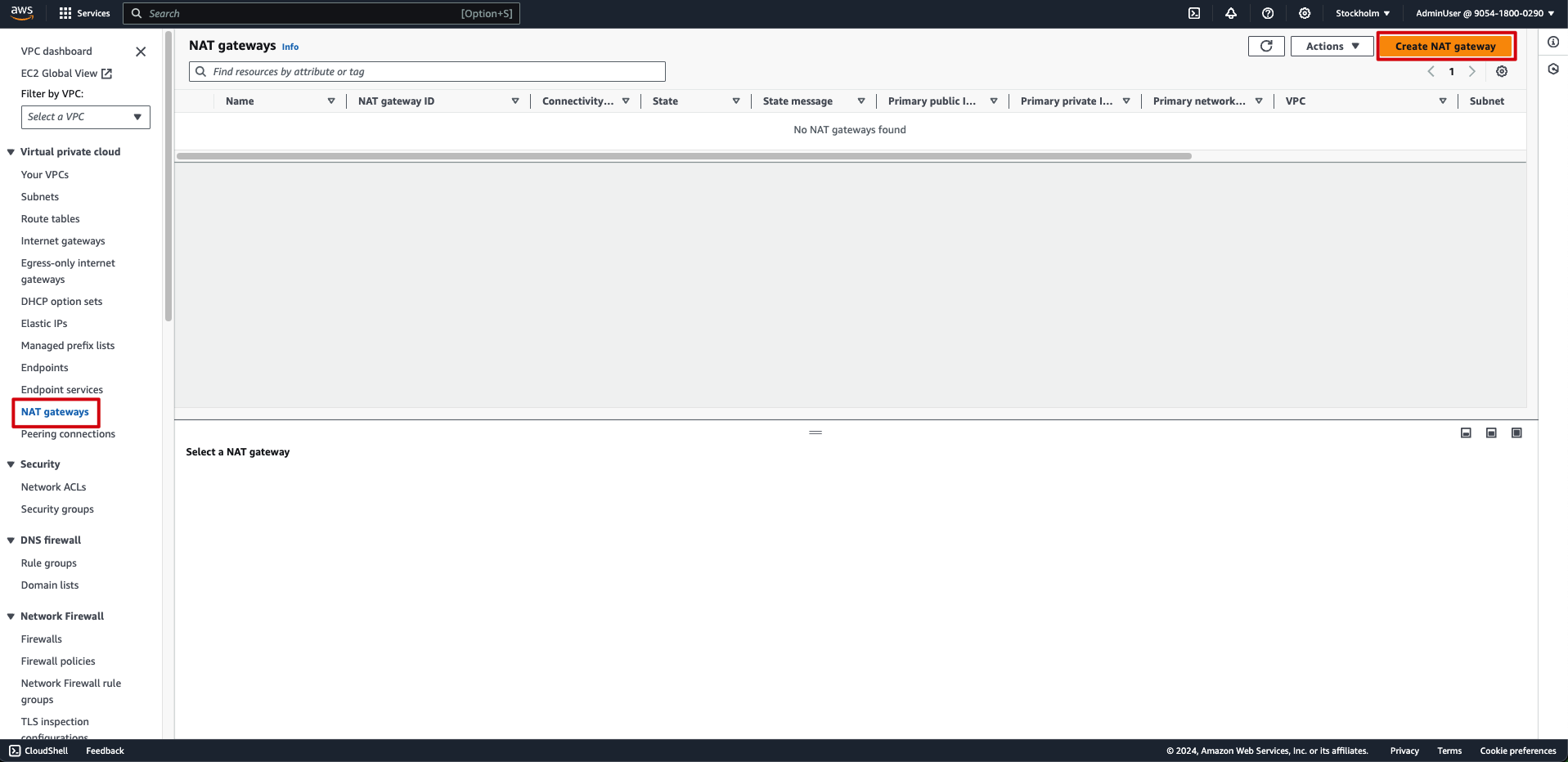Image resolution: width=1568 pixels, height=762 pixels.
Task: Switch details pane to full-screen view
Action: (1516, 433)
